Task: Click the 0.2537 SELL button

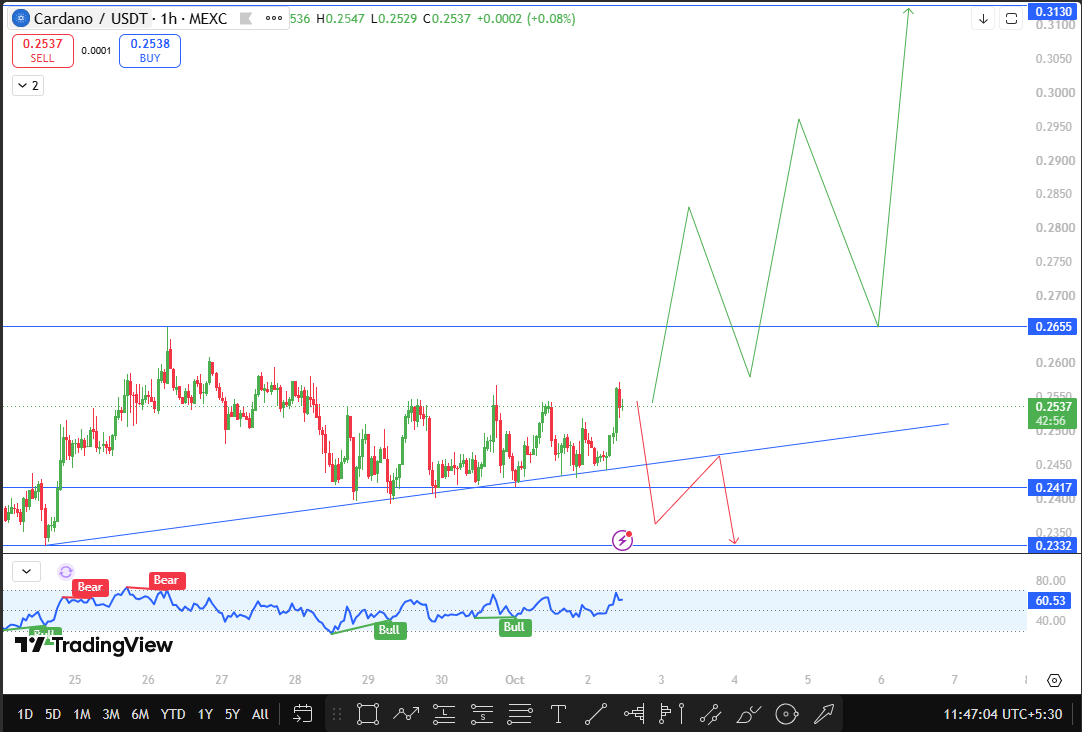Action: [x=43, y=50]
